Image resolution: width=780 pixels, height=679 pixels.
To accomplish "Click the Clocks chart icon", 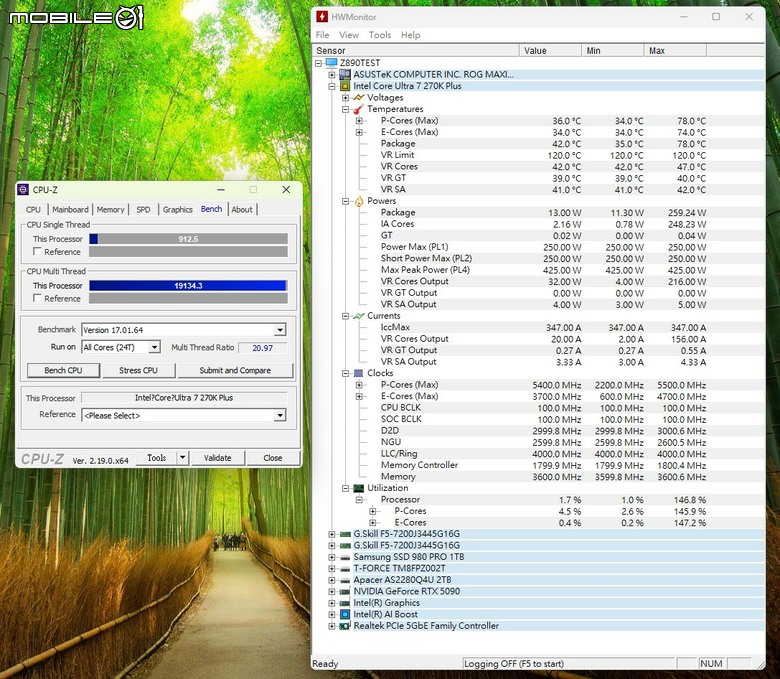I will point(358,373).
